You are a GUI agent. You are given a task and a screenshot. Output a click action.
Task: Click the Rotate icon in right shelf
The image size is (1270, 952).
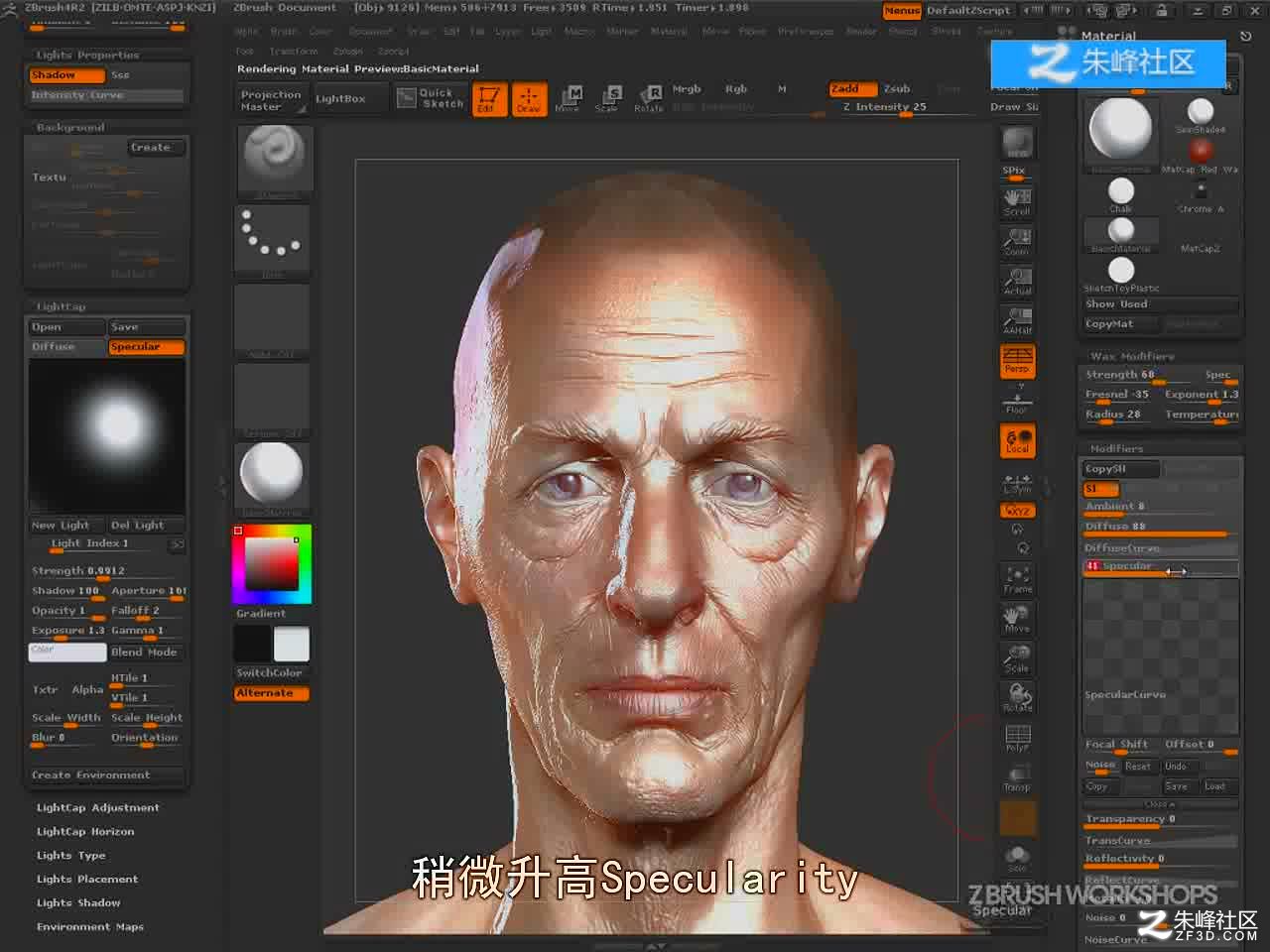coord(1017,698)
